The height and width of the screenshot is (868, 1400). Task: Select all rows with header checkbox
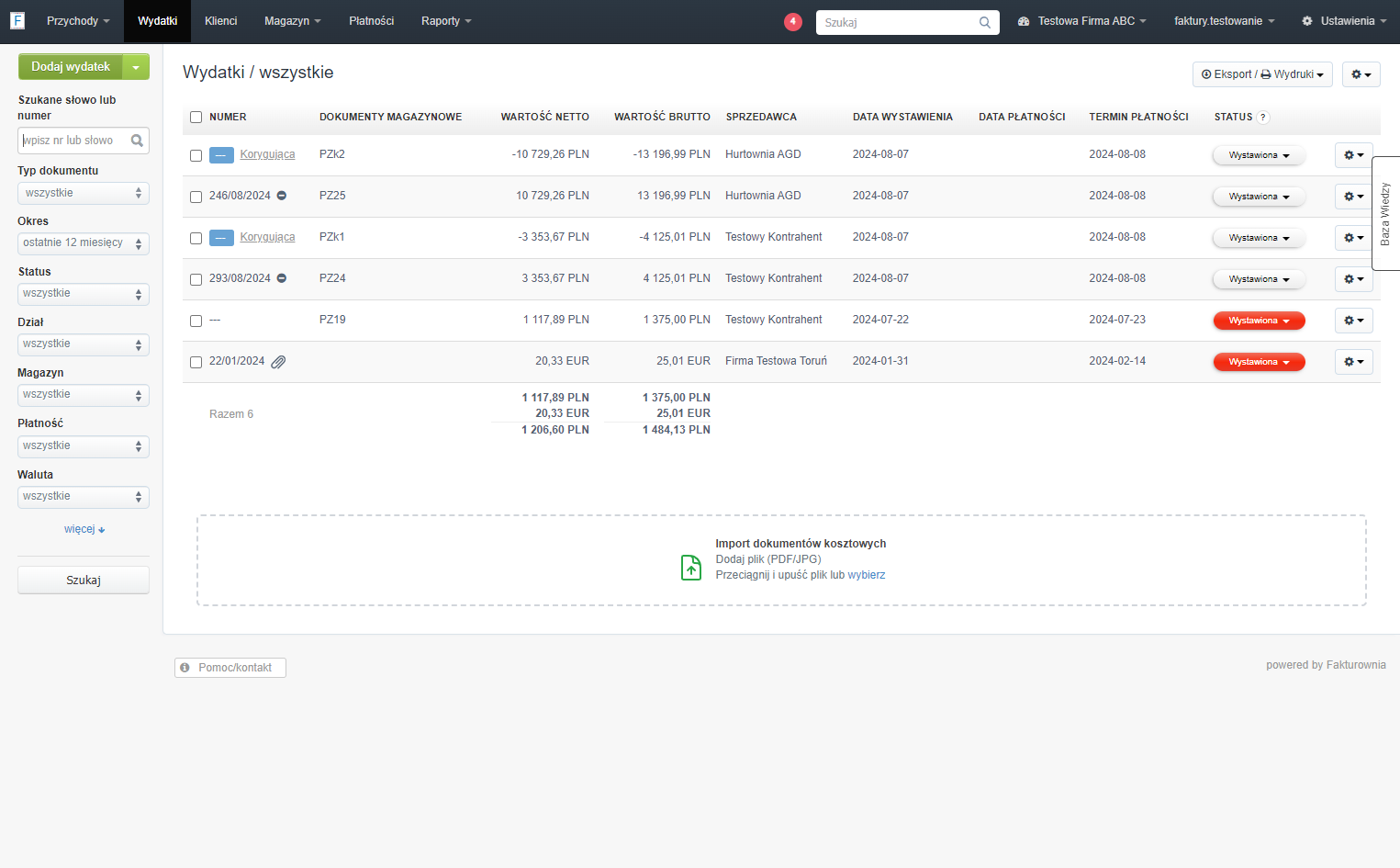[x=196, y=117]
